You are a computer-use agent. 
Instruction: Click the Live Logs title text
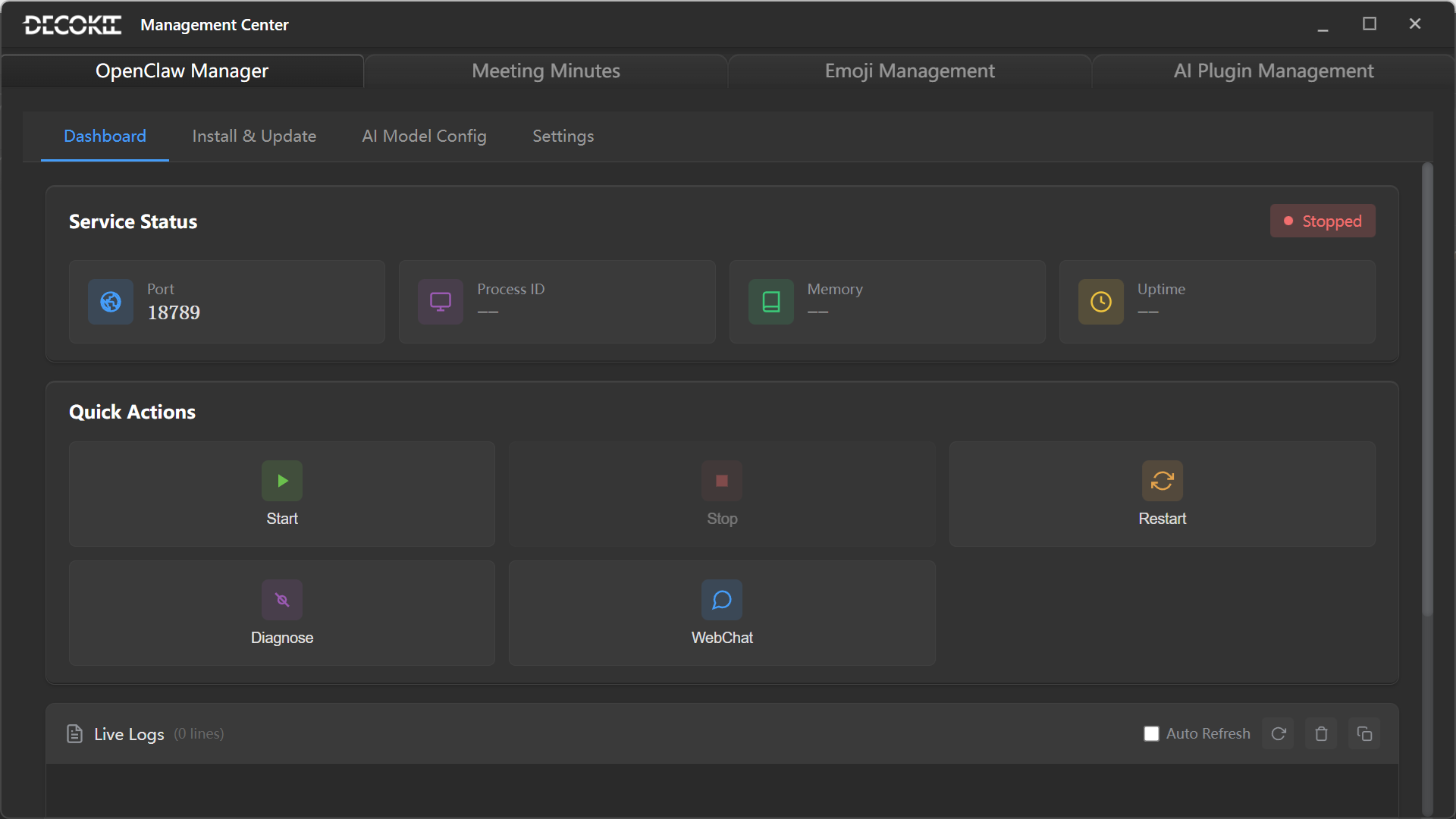click(129, 734)
